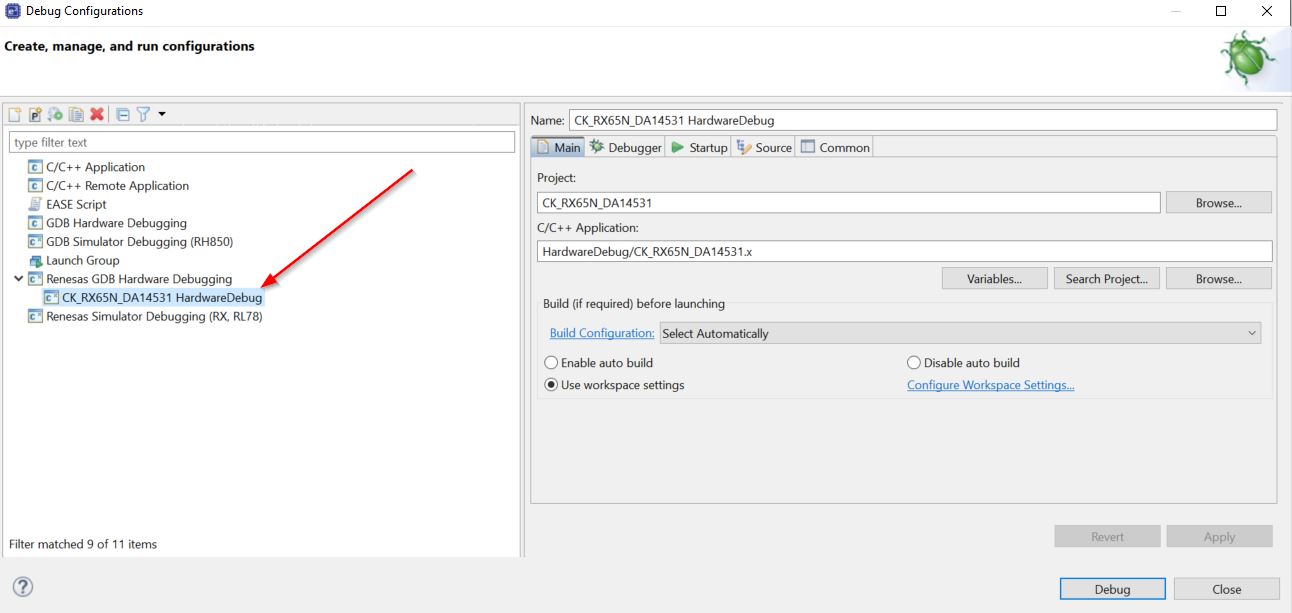Select Renesas GDB Hardware Debugging row
Viewport: 1292px width, 613px height.
pyautogui.click(x=139, y=279)
